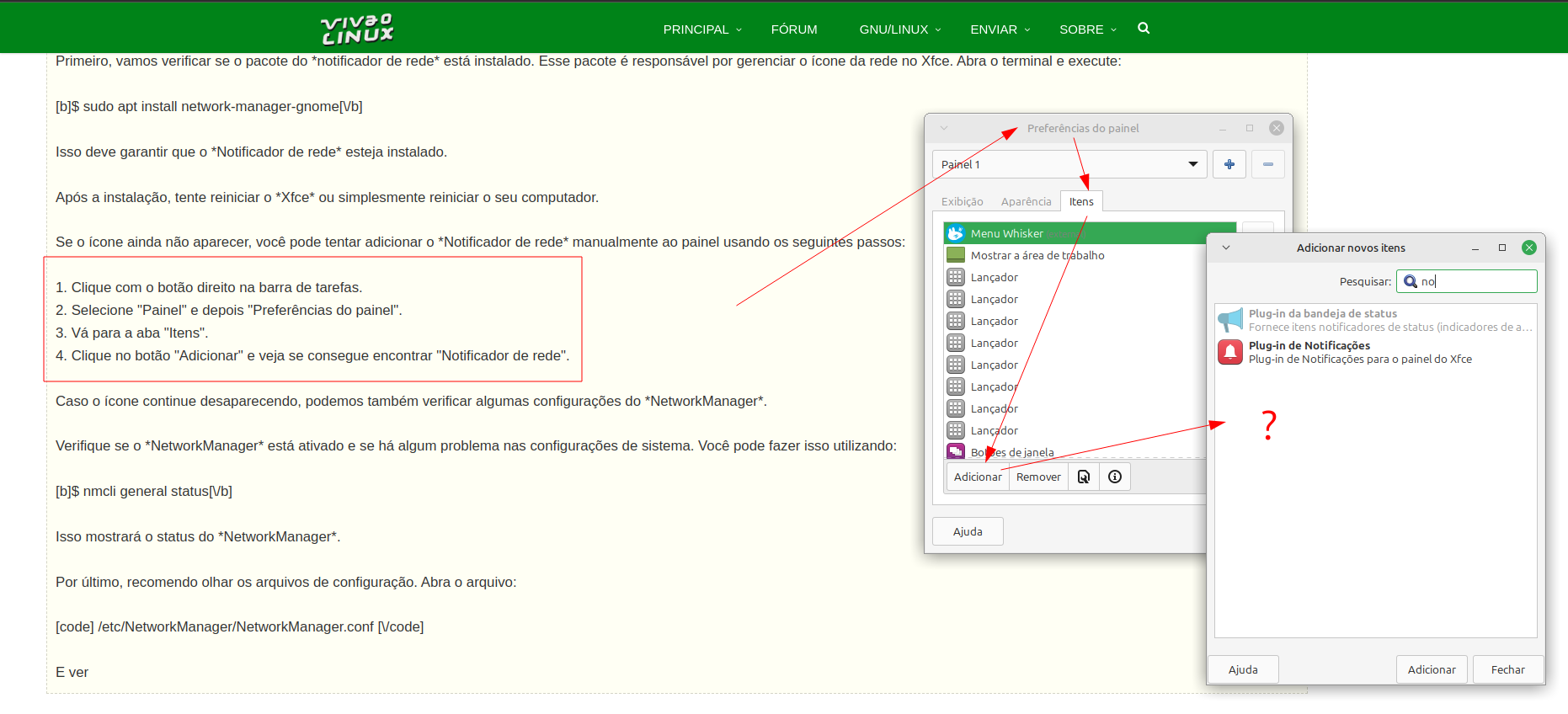Click Ajuda in Adicionar novos itens
1568x714 pixels.
[1243, 669]
